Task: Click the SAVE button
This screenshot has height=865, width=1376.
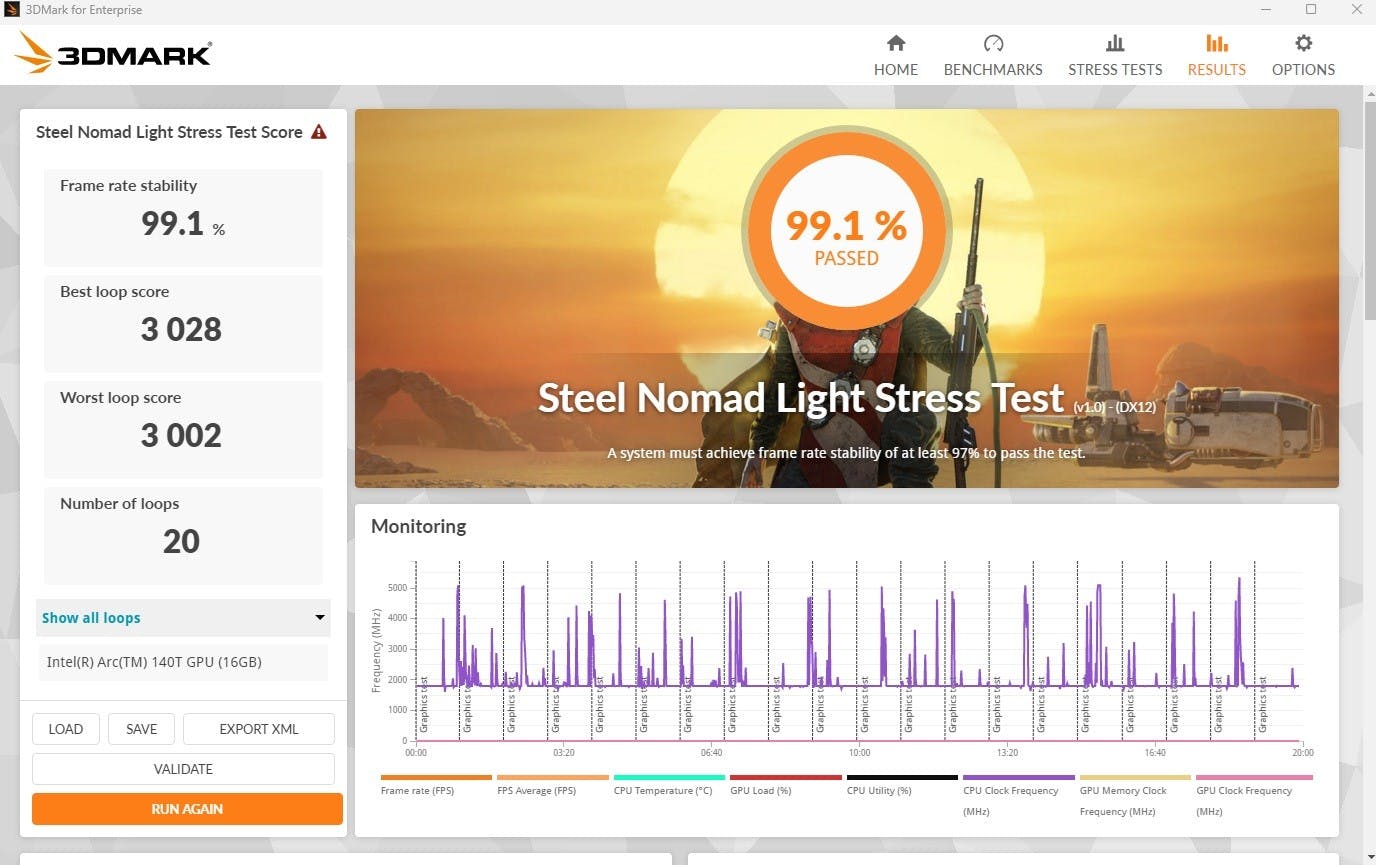Action: 141,729
